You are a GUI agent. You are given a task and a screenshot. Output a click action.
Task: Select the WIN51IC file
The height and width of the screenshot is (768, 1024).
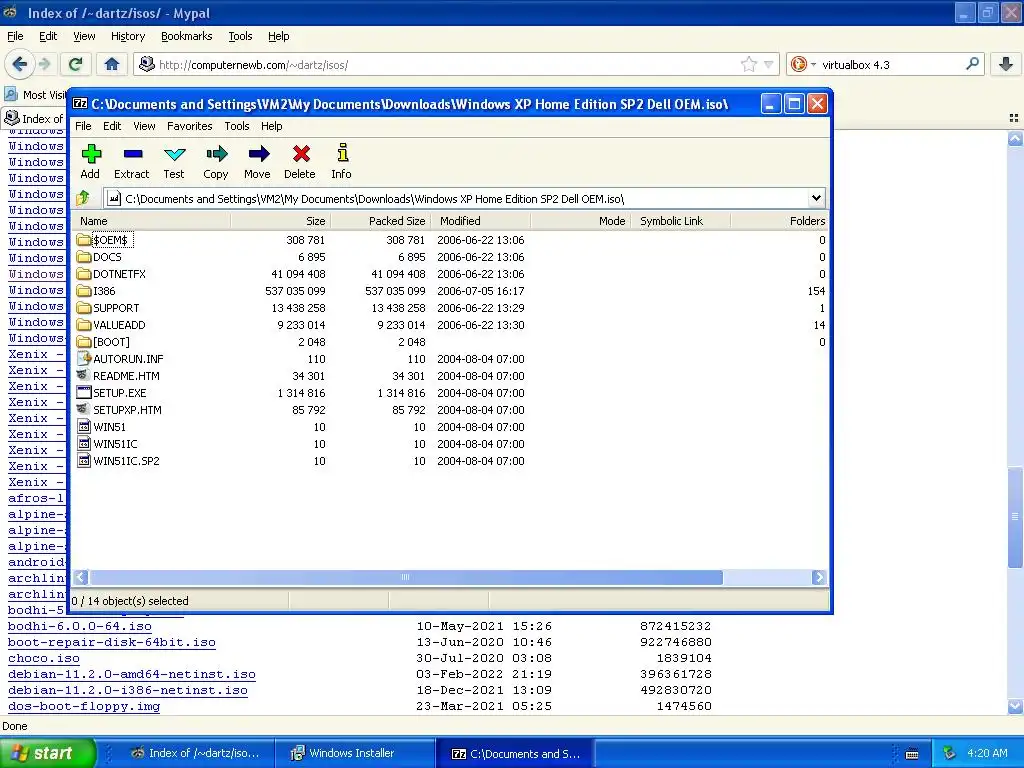coord(115,444)
